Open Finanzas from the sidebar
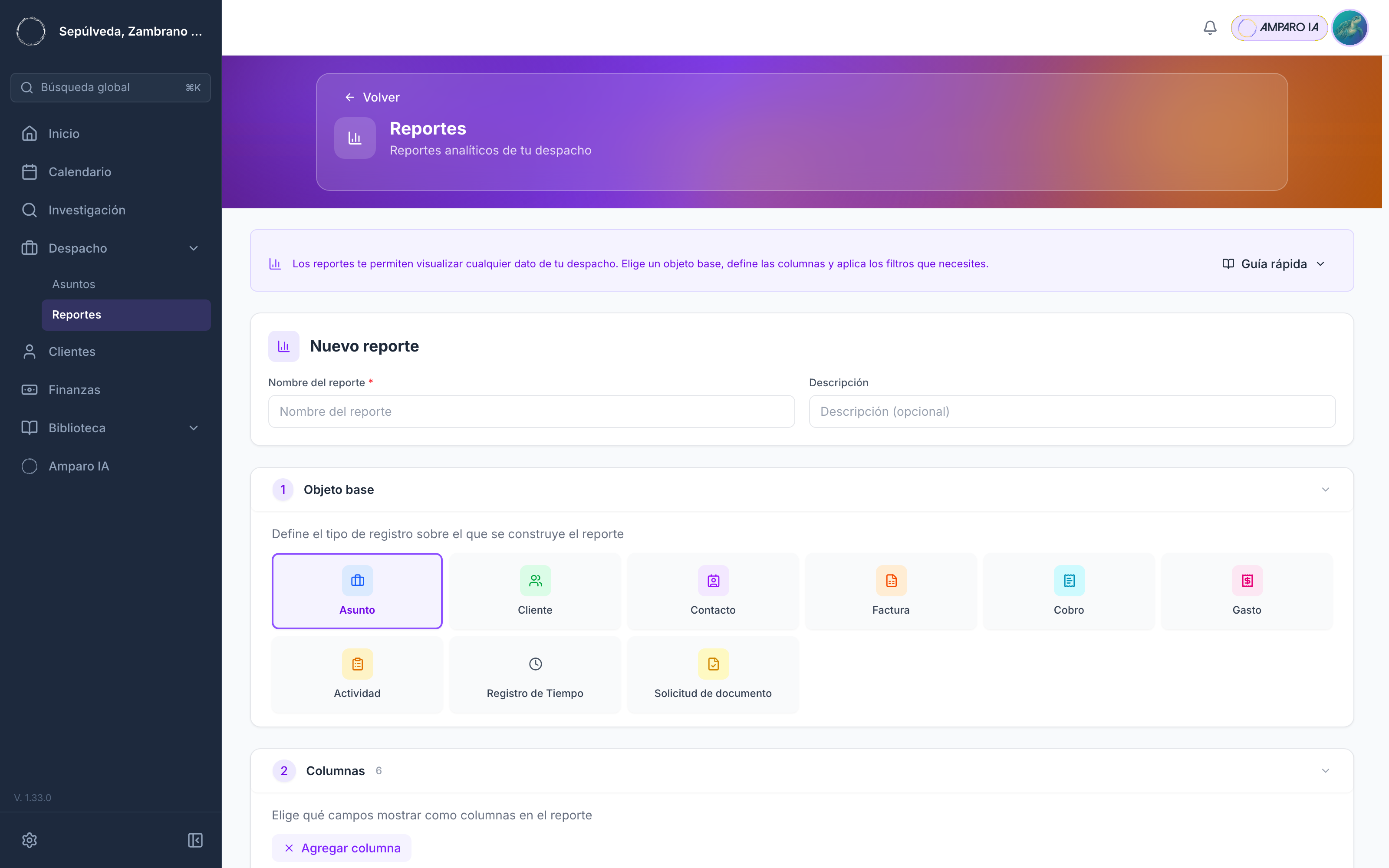This screenshot has height=868, width=1389. click(x=111, y=390)
